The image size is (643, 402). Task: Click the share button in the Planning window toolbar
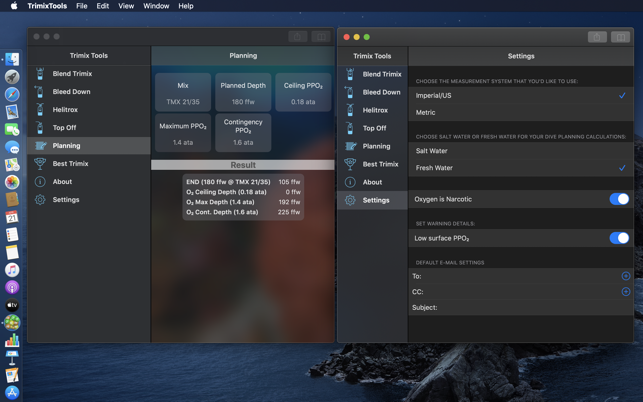297,37
